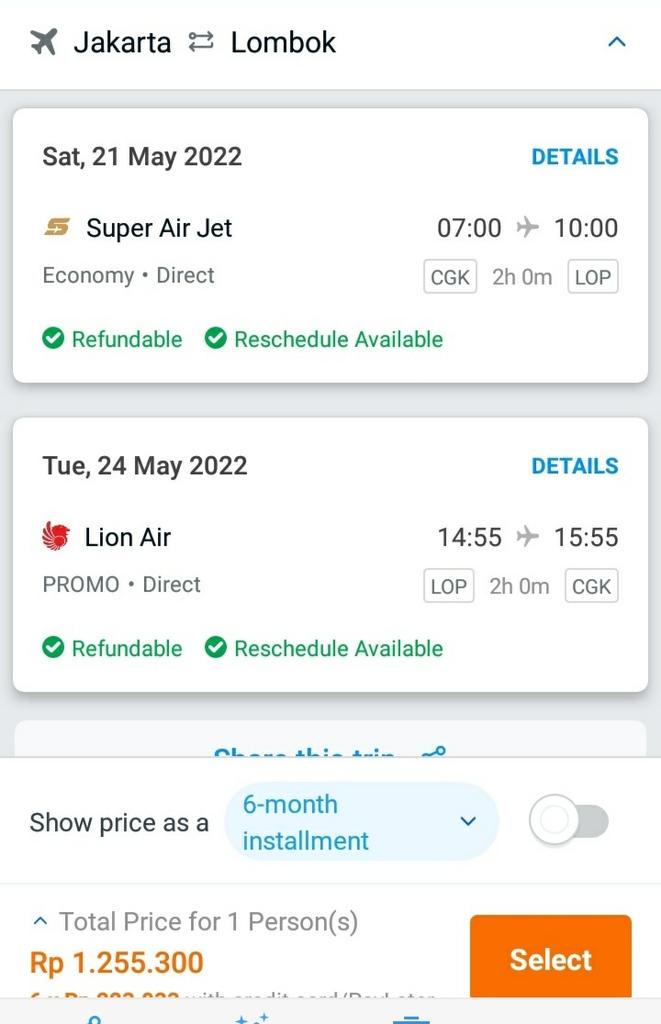Click the round-trip arrows icon
This screenshot has width=661, height=1024.
coord(201,42)
